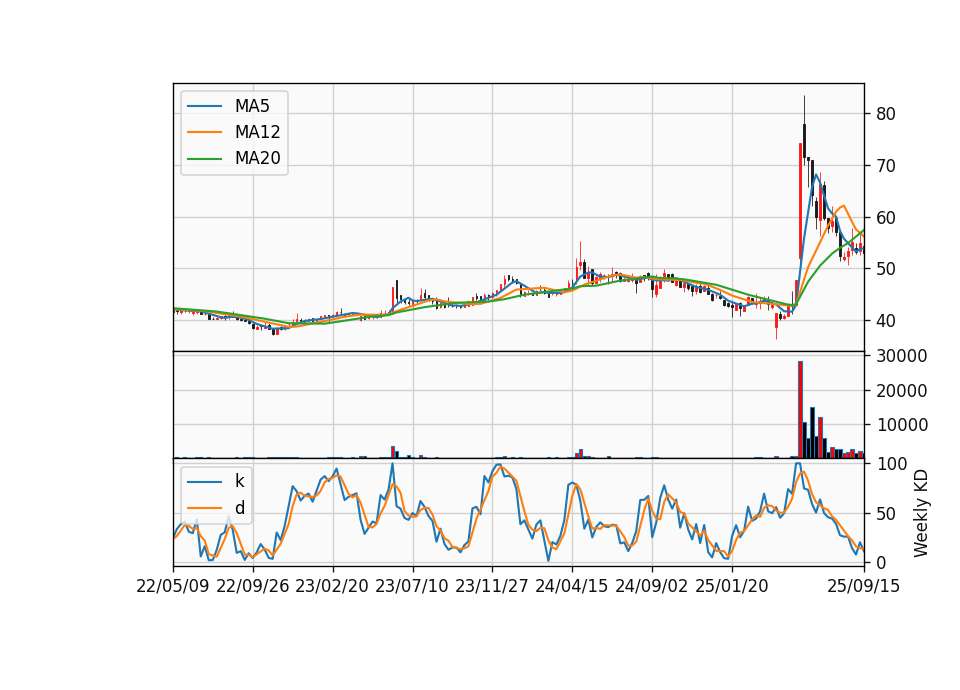Click the MA12 legend label

(x=257, y=132)
